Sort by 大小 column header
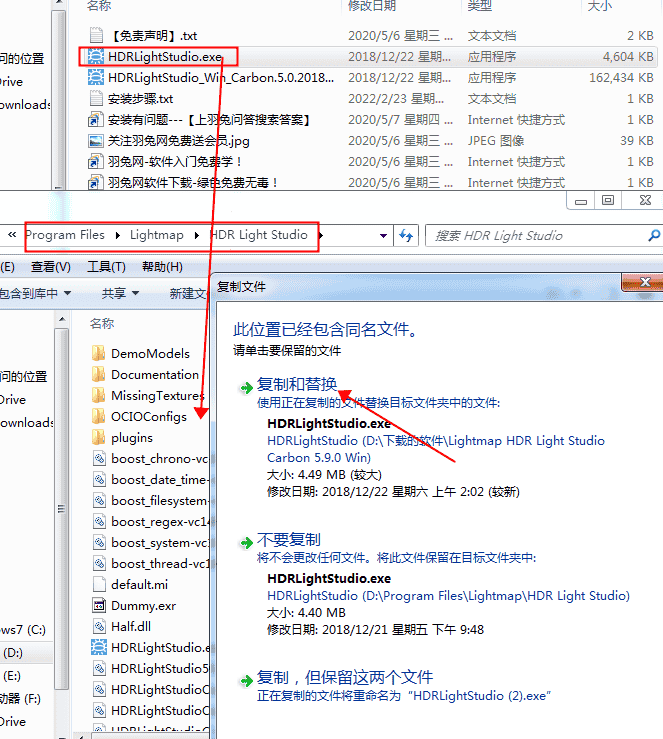Image resolution: width=663 pixels, height=739 pixels. pos(599,6)
